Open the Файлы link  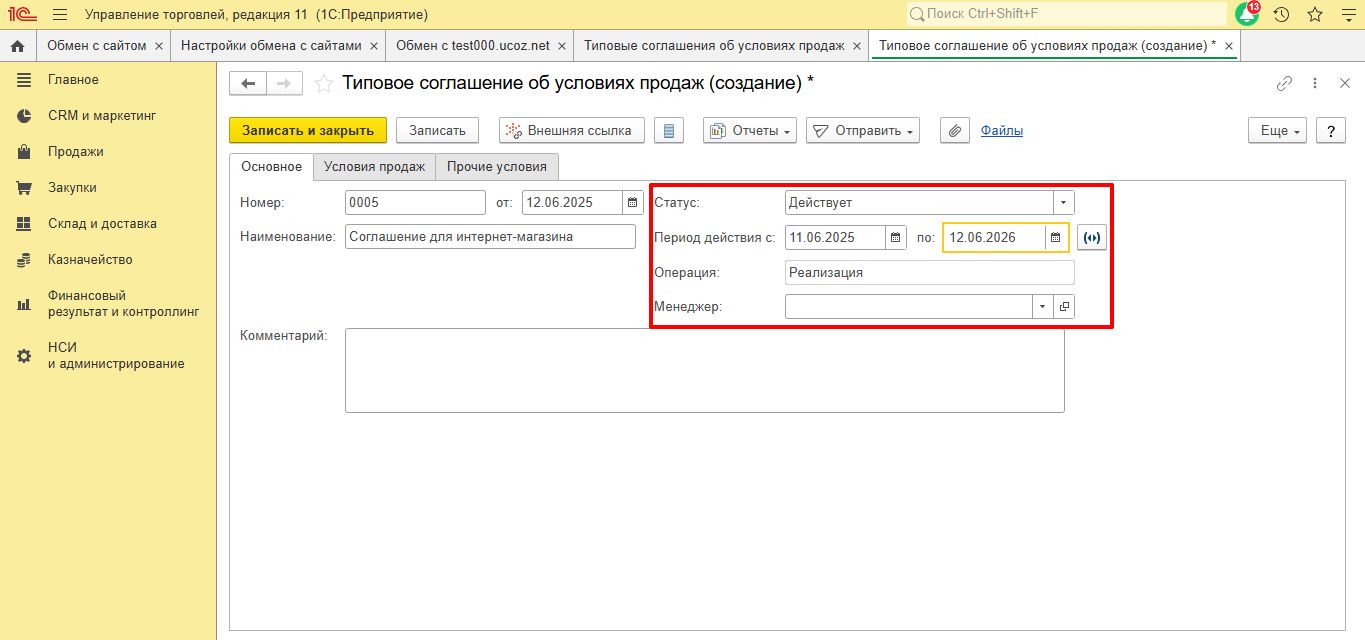click(x=1001, y=131)
